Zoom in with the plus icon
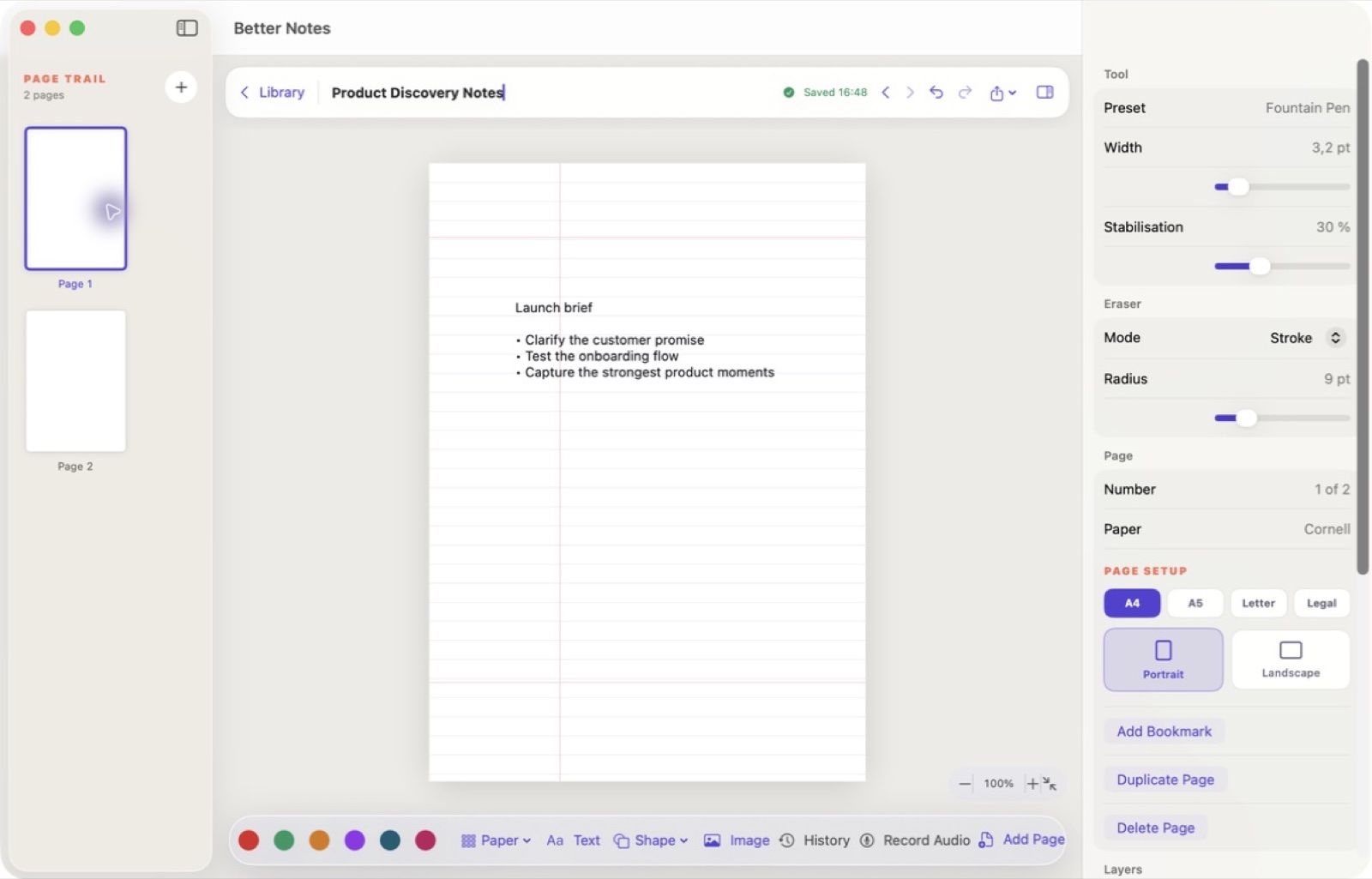 1032,784
